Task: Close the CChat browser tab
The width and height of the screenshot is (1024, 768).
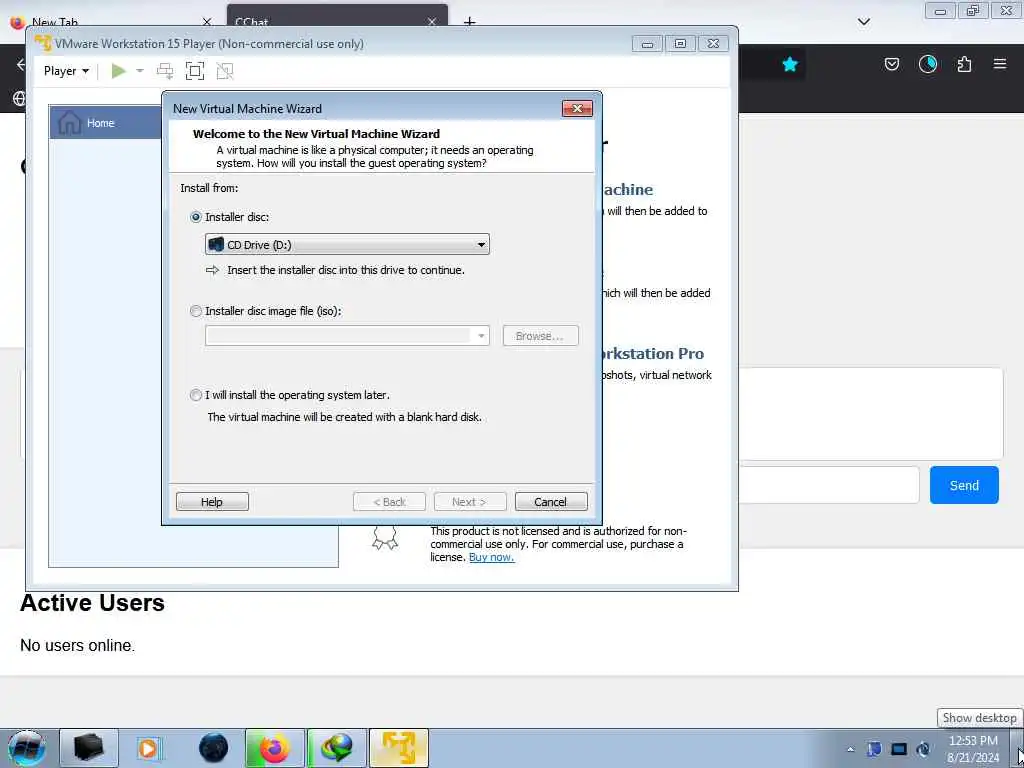Action: (432, 22)
